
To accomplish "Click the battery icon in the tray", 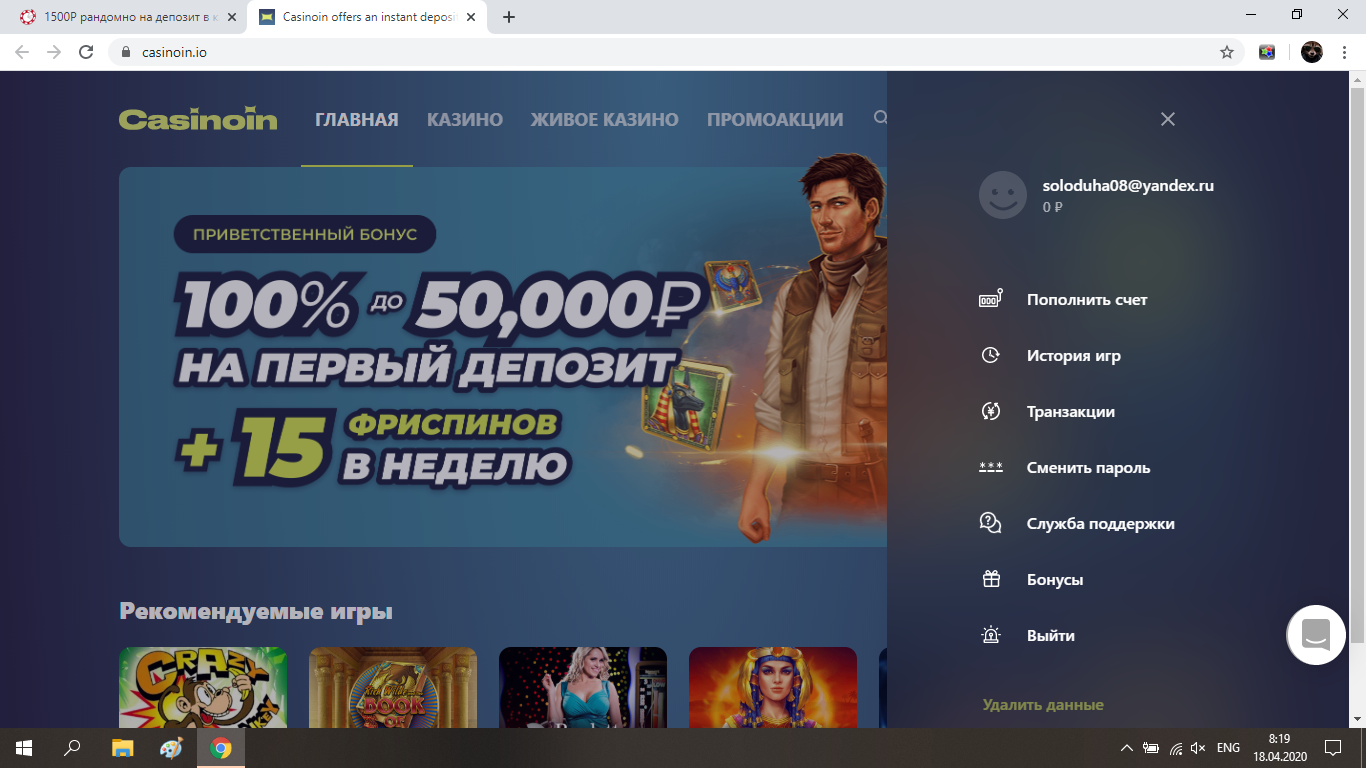I will click(1151, 748).
